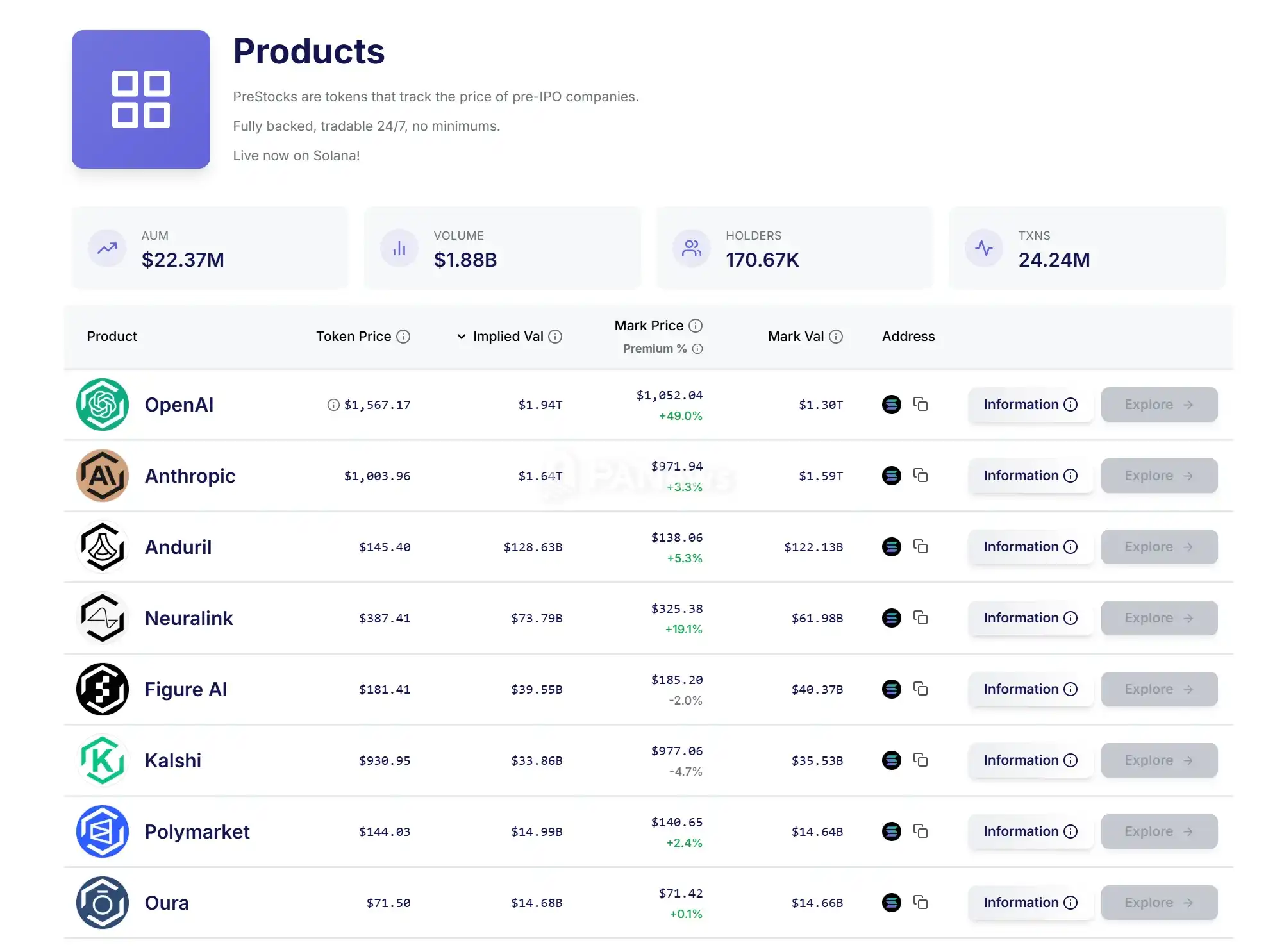Click Explore button for Polymarket
Image resolution: width=1275 pixels, height=952 pixels.
tap(1159, 831)
